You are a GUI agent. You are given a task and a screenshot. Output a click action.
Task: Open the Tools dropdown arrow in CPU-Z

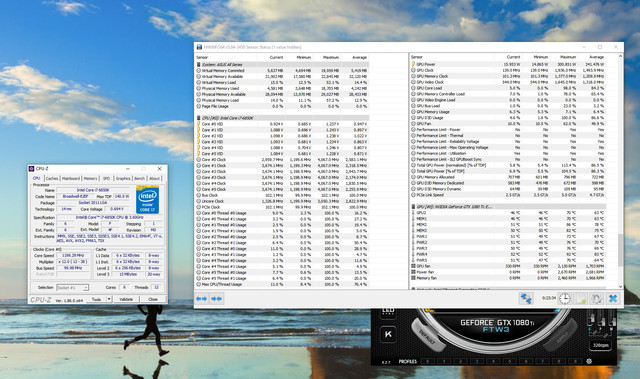point(109,299)
